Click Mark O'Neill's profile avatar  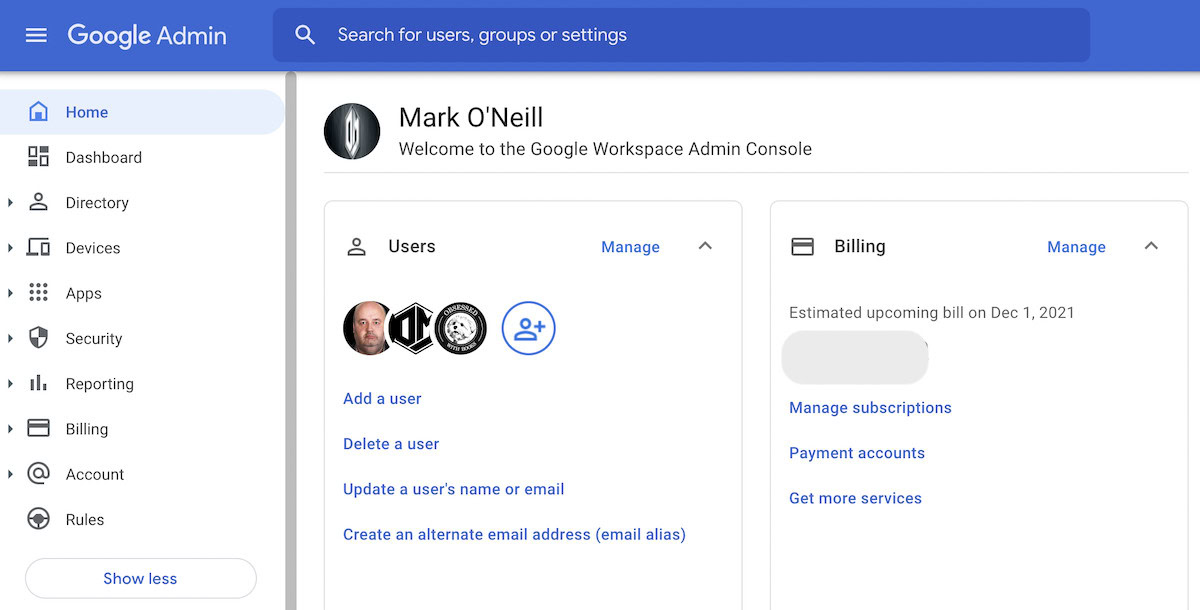(x=352, y=132)
